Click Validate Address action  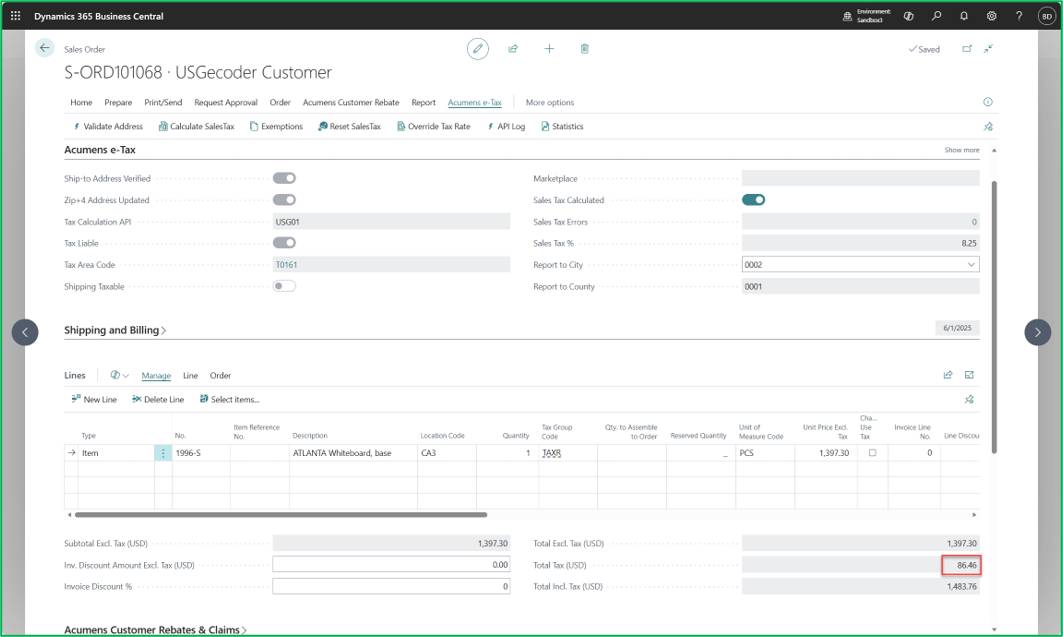(x=107, y=127)
